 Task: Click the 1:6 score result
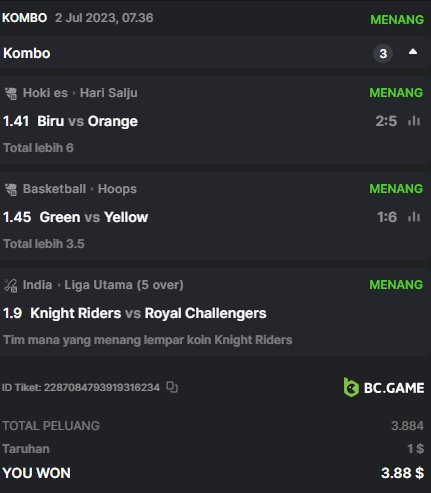pyautogui.click(x=387, y=217)
